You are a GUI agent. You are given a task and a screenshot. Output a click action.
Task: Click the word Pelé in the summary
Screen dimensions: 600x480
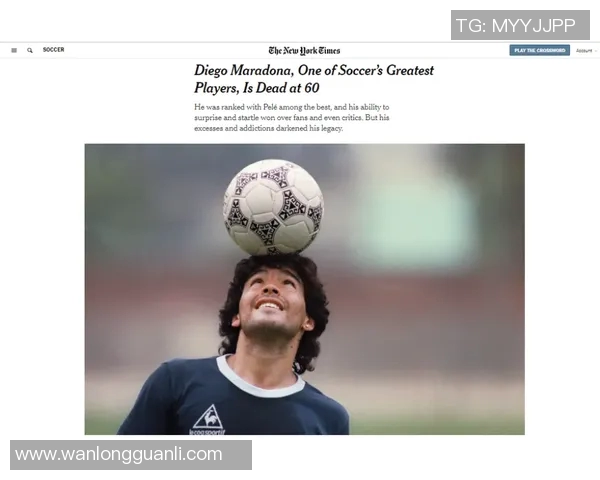(x=270, y=107)
